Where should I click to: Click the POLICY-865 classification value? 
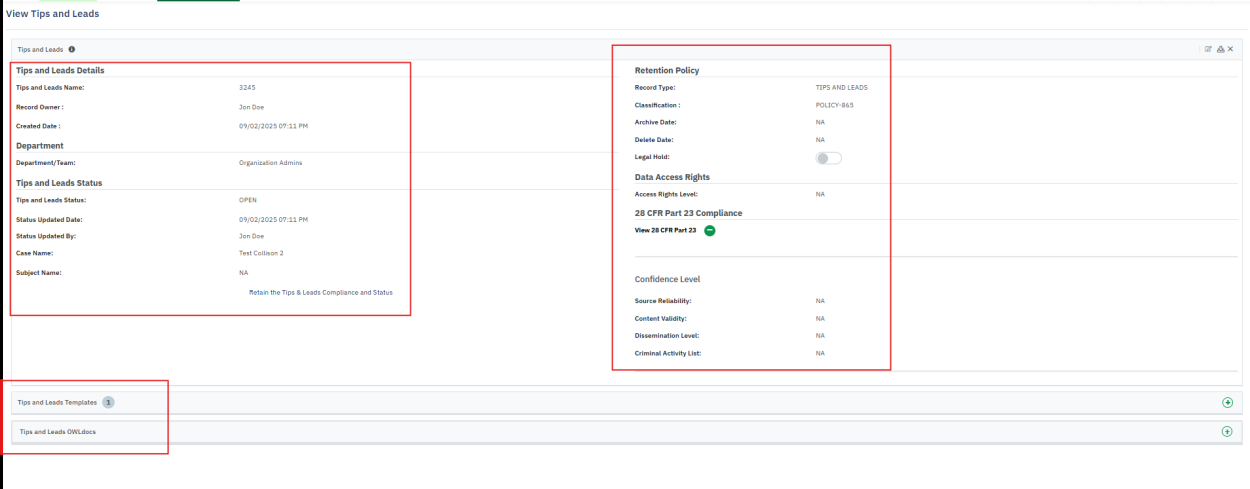click(834, 105)
